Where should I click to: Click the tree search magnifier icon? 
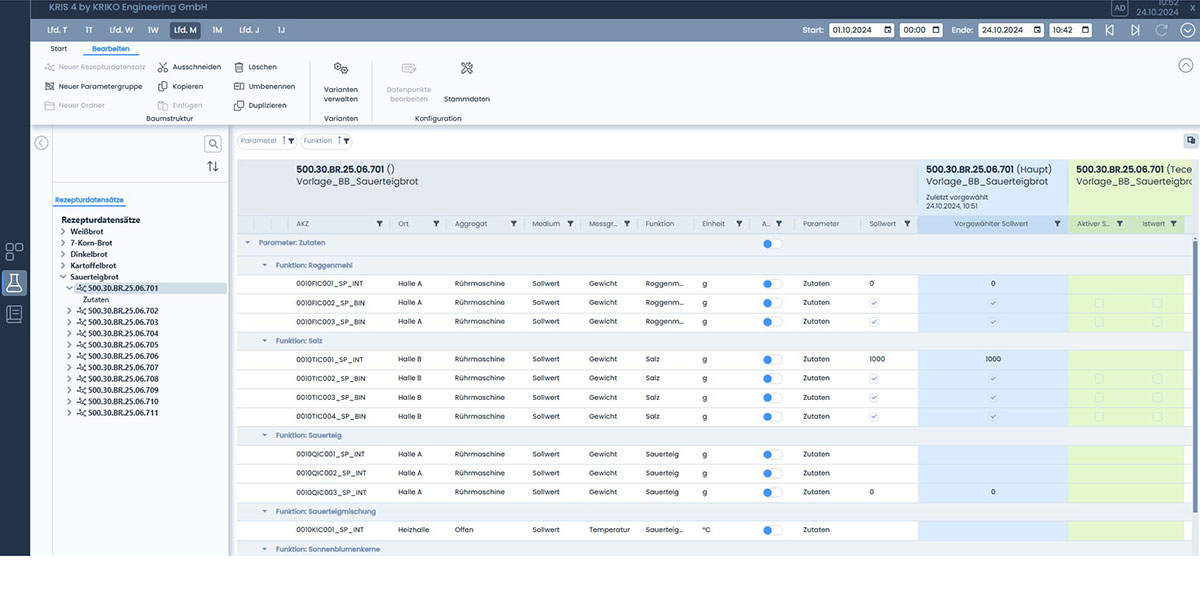213,144
